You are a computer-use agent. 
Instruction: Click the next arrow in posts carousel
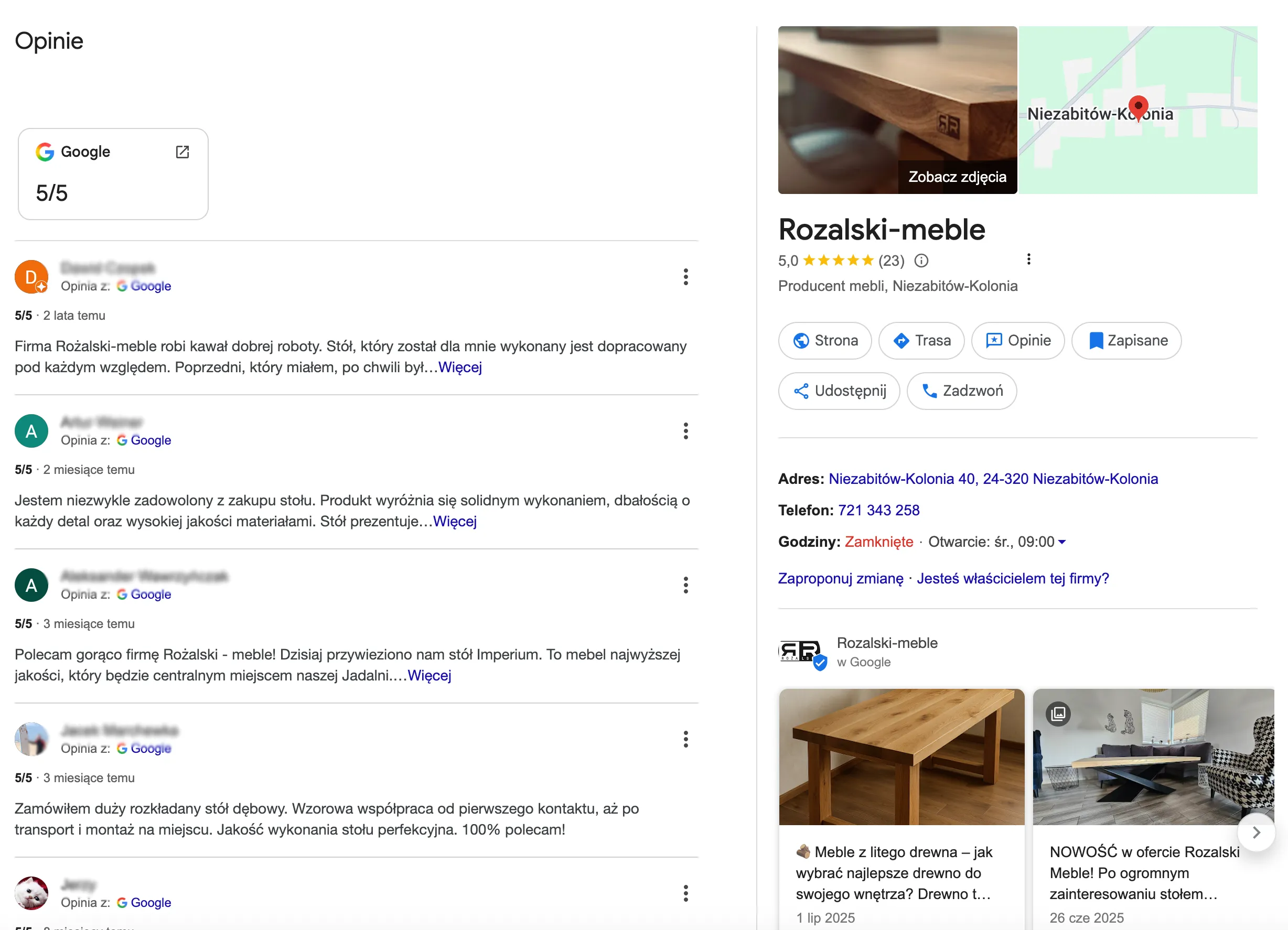pos(1255,832)
